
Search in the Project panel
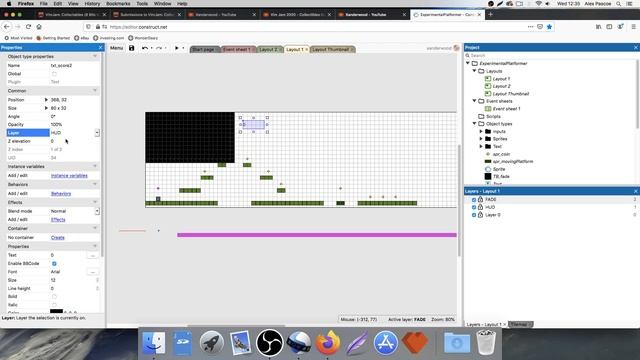click(551, 55)
